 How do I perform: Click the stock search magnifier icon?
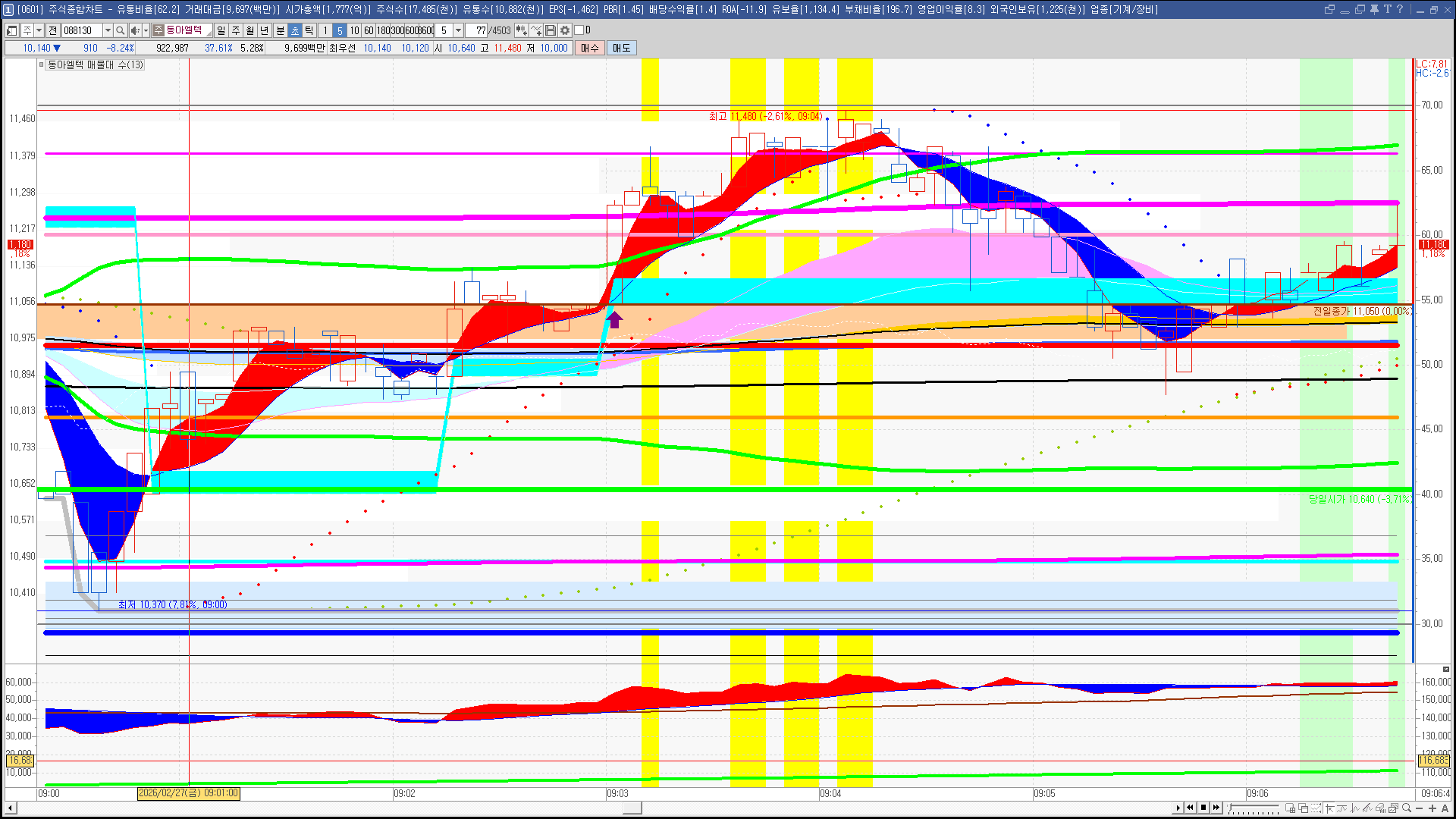pyautogui.click(x=120, y=30)
